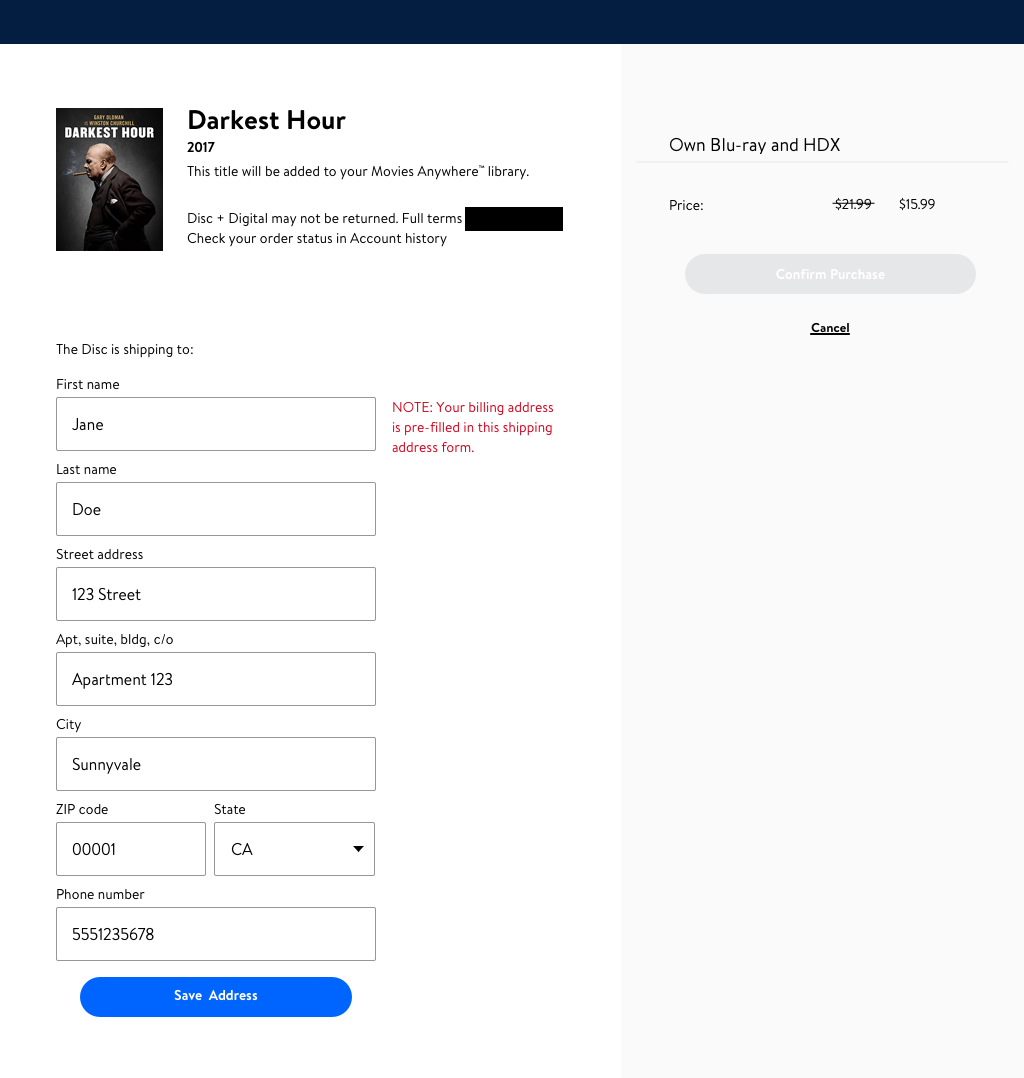This screenshot has width=1024, height=1078.
Task: Click the struck-through $21.99 price
Action: 853,204
